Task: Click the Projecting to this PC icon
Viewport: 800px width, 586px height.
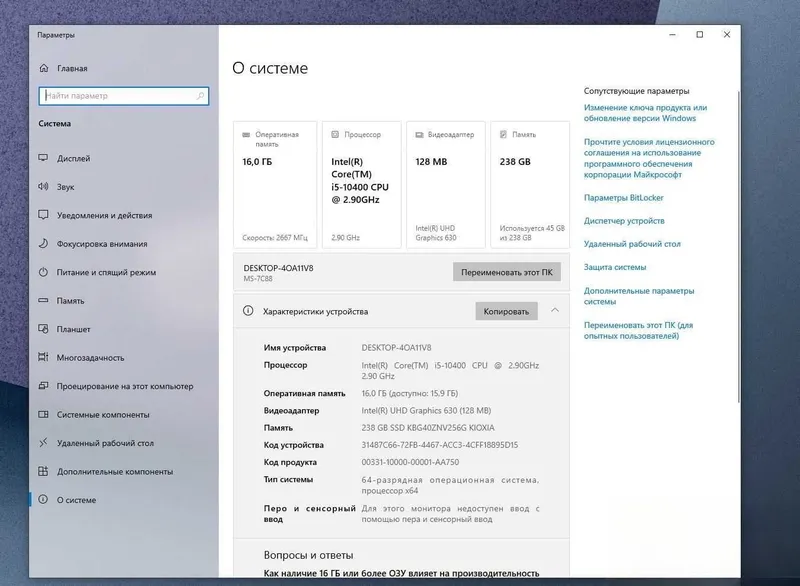Action: point(43,386)
